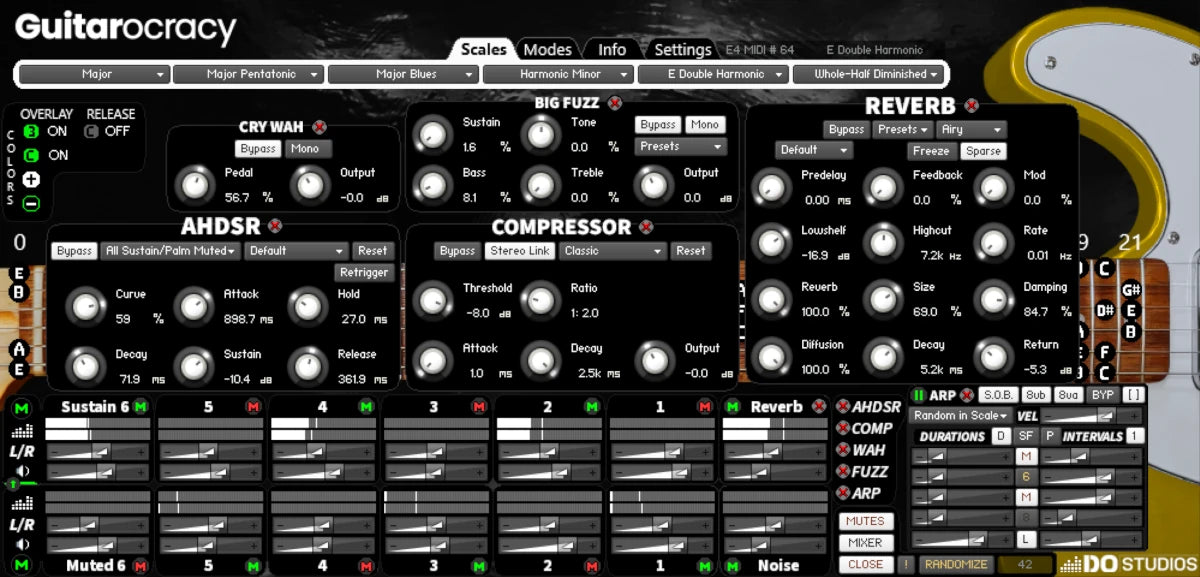This screenshot has height=577, width=1200.
Task: Close the Cry Wah panel with red X
Action: pos(319,127)
